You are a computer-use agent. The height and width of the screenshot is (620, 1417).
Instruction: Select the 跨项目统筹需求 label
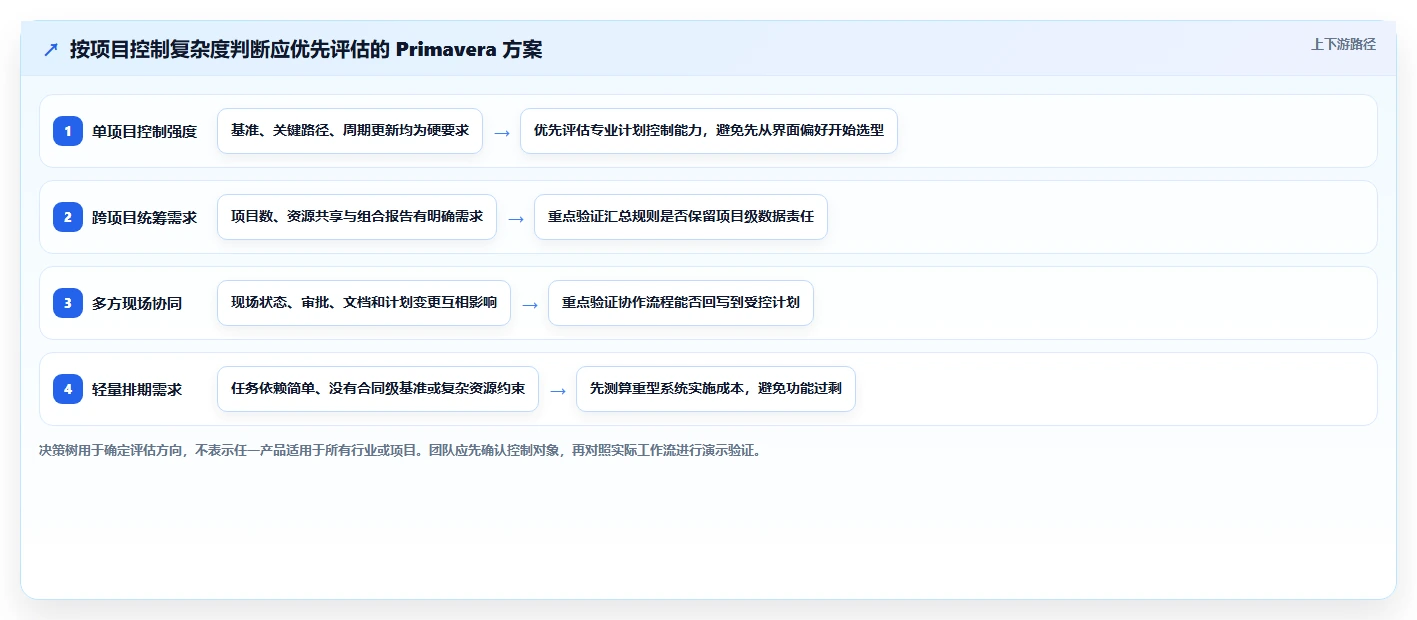pyautogui.click(x=144, y=217)
